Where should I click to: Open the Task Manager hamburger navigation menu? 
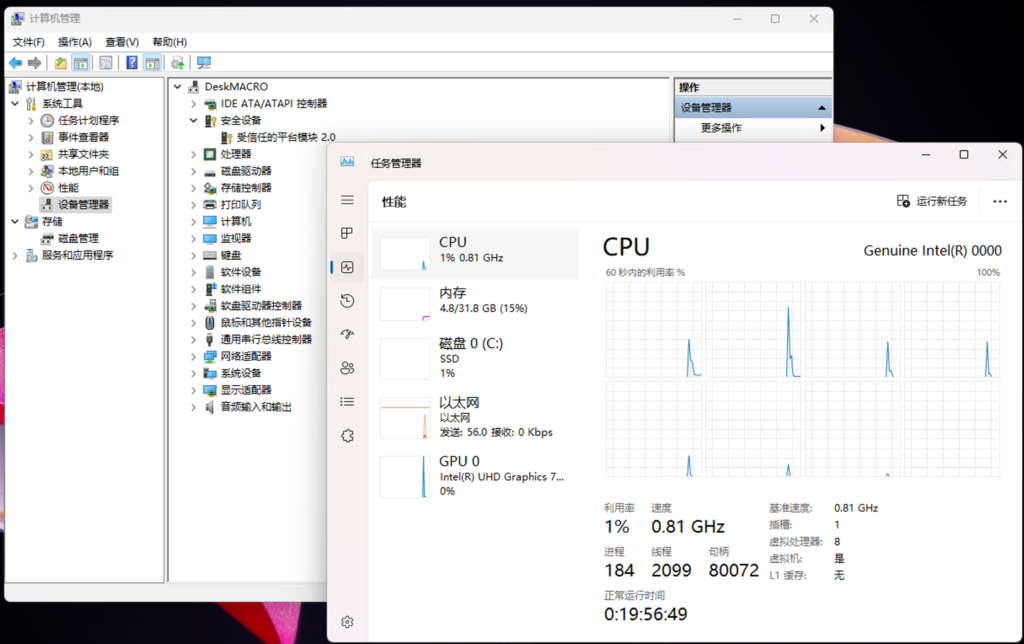coord(347,200)
